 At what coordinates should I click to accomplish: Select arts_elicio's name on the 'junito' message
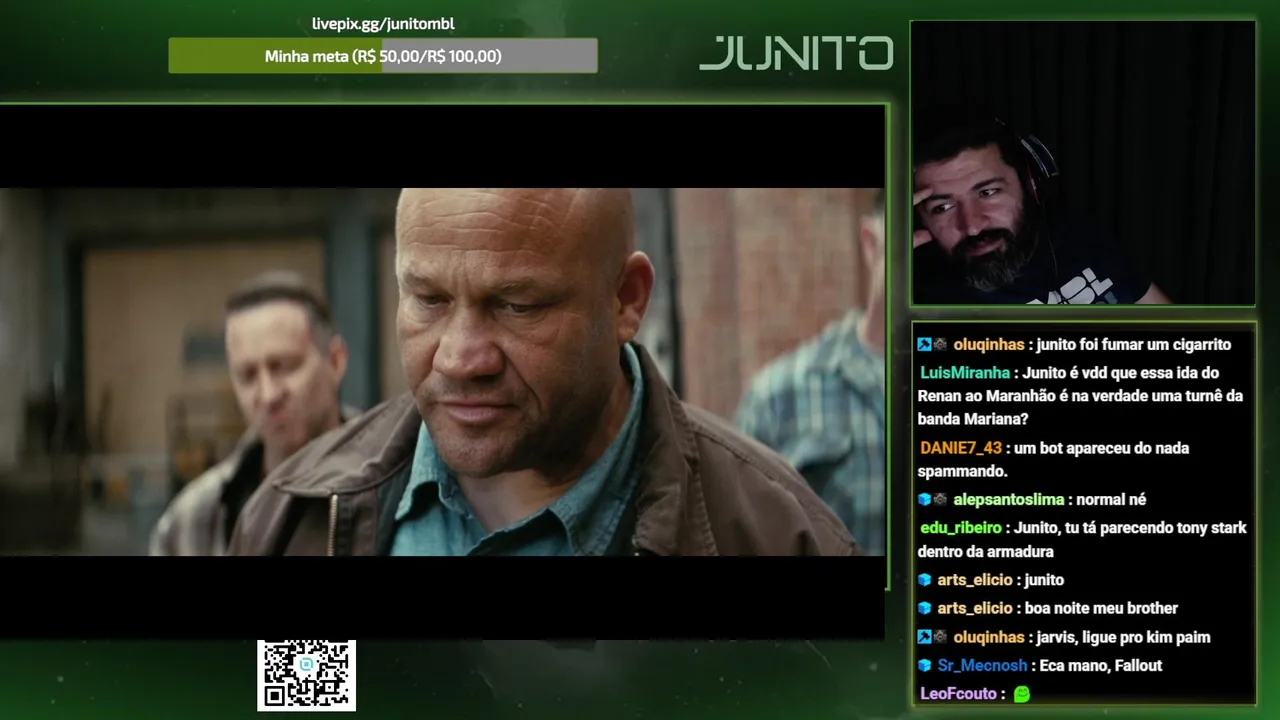coord(975,580)
